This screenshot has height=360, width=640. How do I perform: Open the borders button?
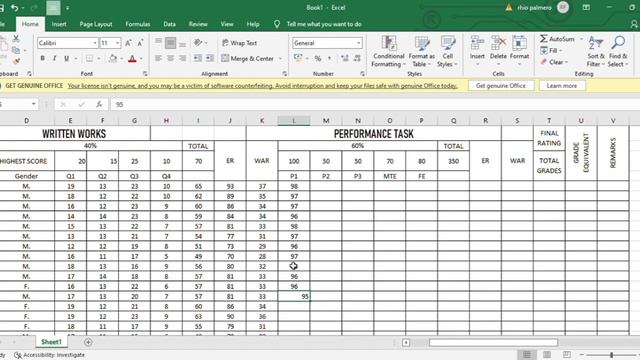click(x=89, y=58)
